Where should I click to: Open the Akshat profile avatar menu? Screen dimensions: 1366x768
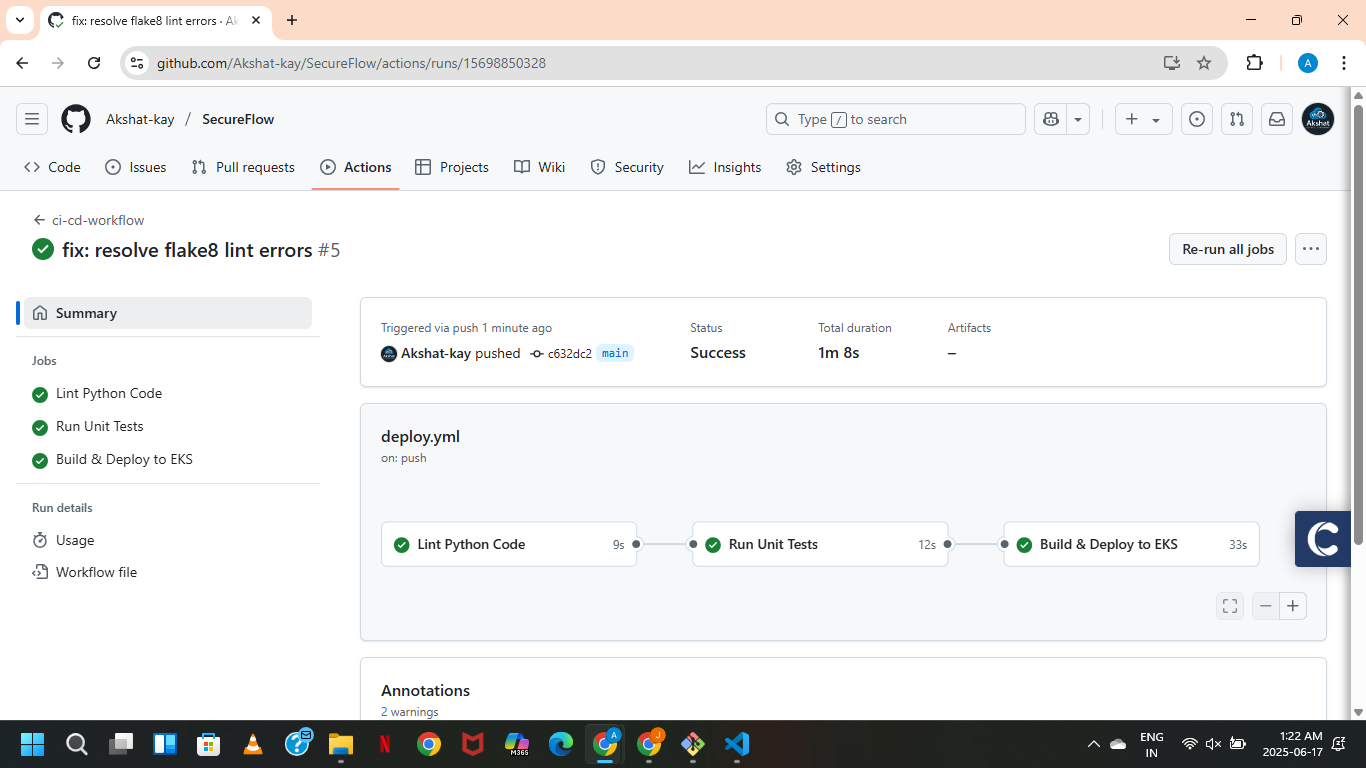[1317, 119]
